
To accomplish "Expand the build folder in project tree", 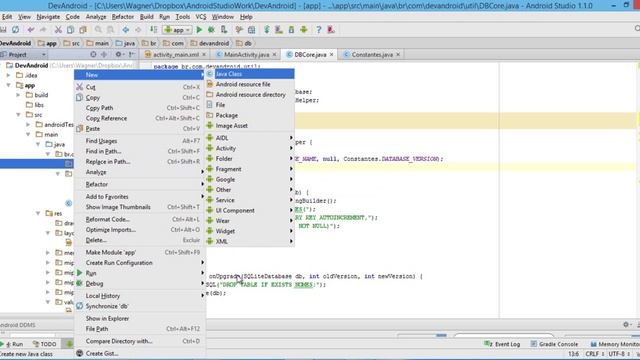I will click(18, 95).
